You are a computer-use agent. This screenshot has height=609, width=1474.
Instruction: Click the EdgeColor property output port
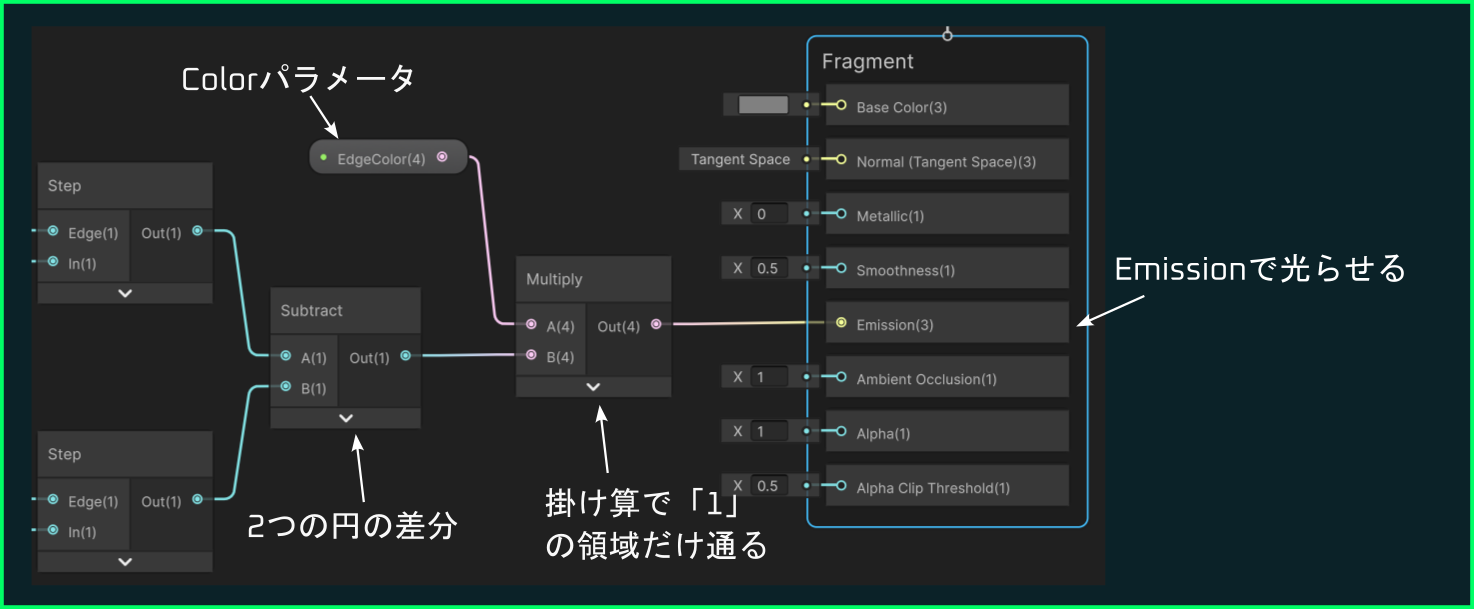(x=442, y=158)
